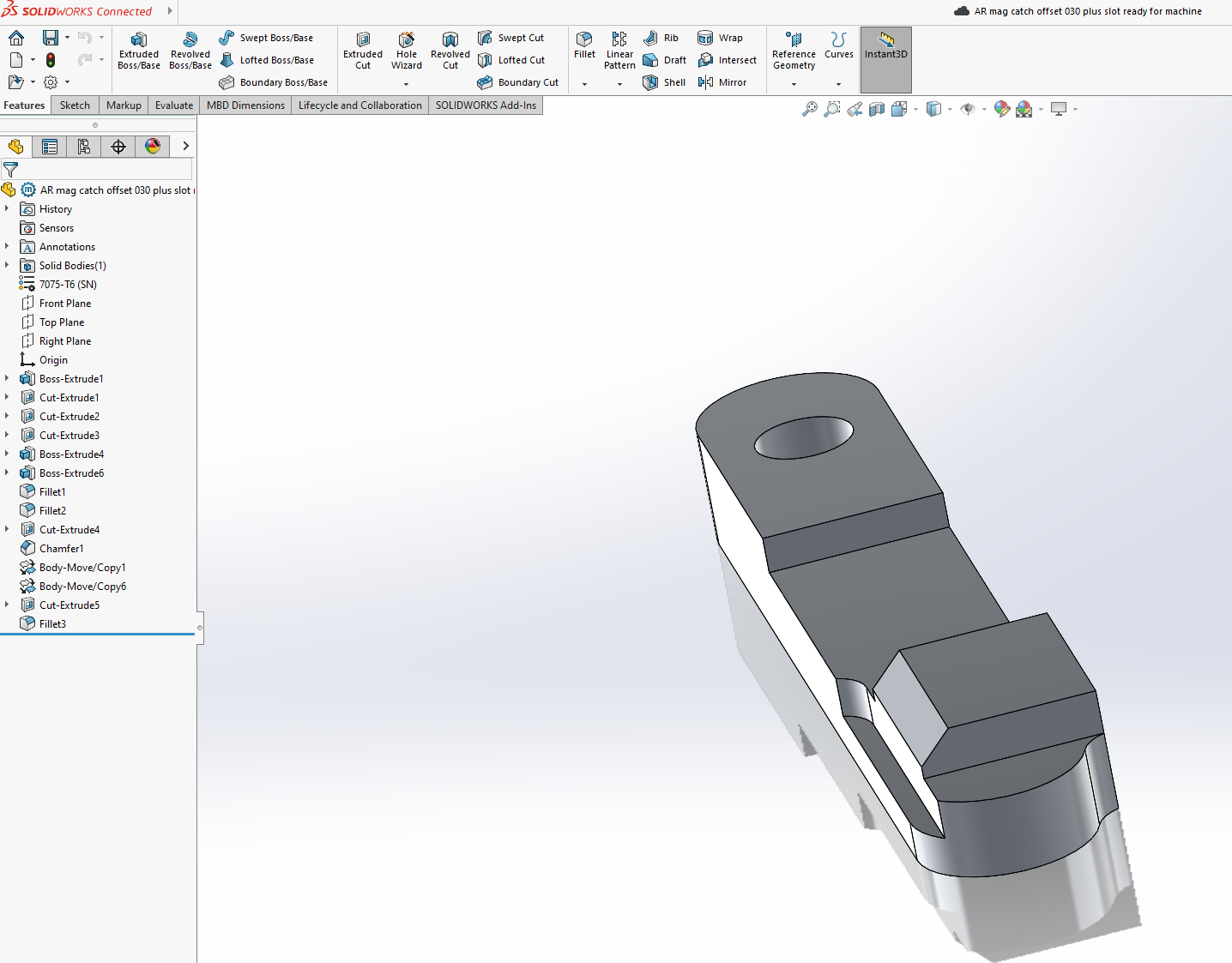Image resolution: width=1232 pixels, height=963 pixels.
Task: Pick the Lofted Boss/Base command
Action: tap(267, 60)
